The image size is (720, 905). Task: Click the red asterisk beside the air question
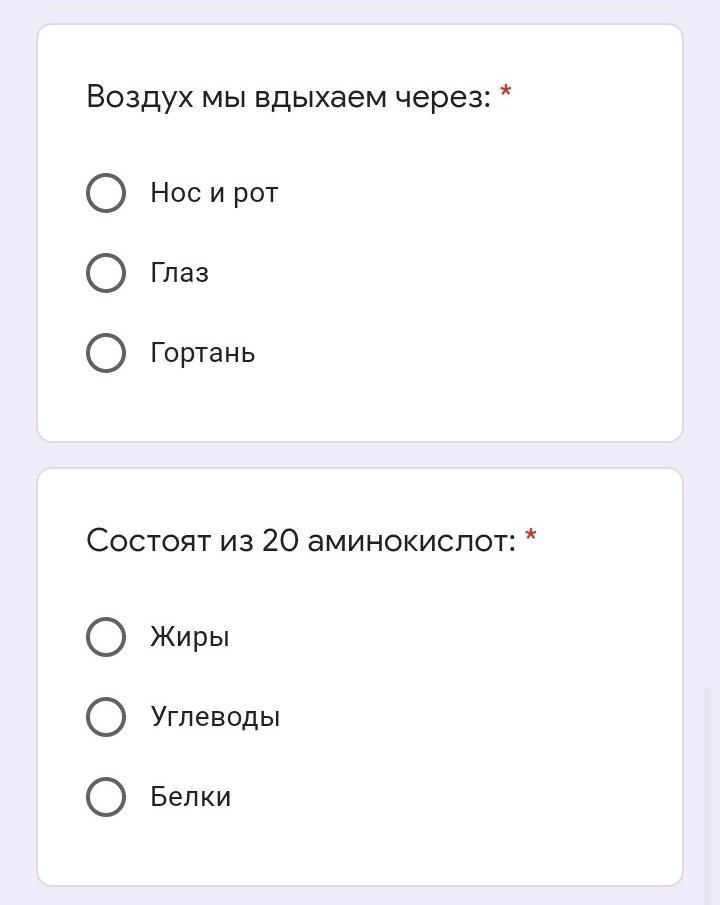coord(506,94)
